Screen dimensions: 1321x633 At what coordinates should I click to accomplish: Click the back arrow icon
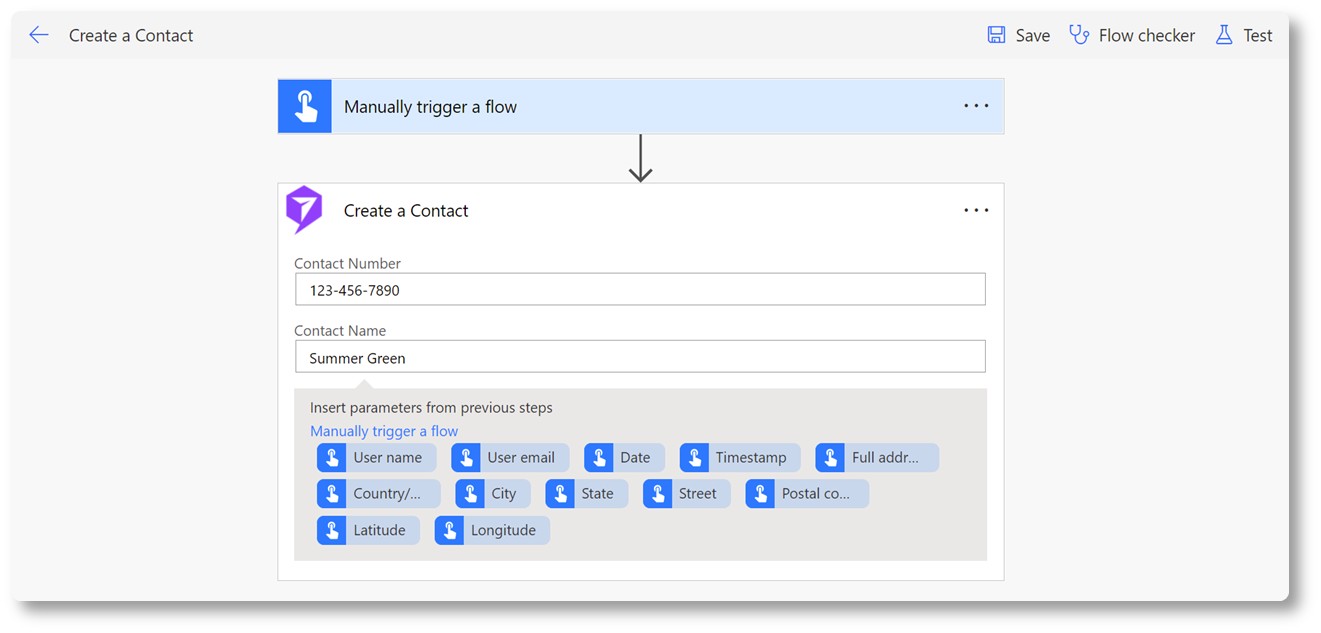[39, 35]
